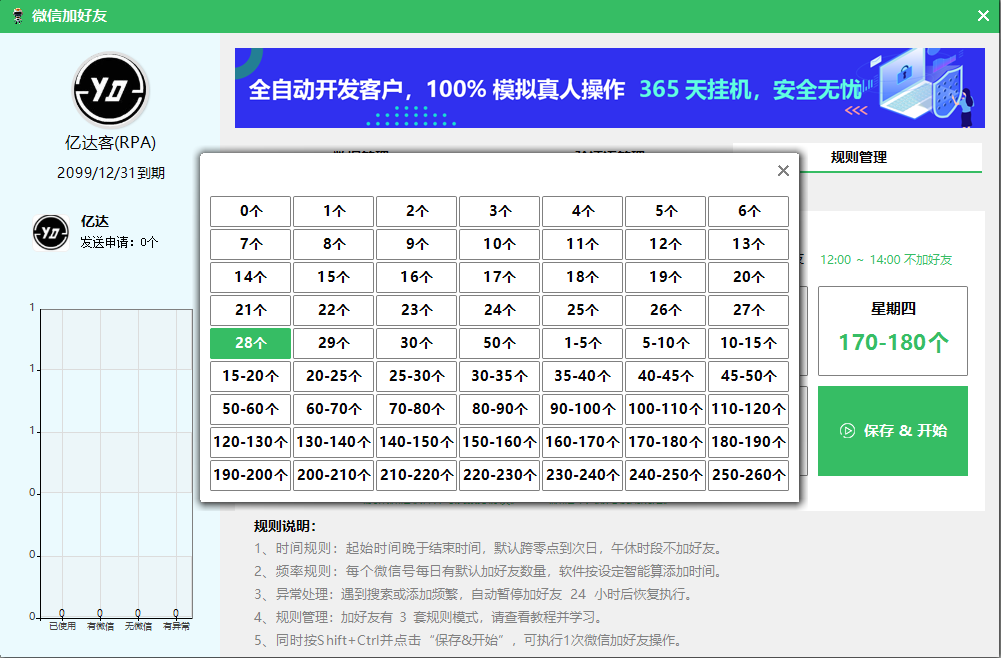This screenshot has height=658, width=1001.
Task: Set range to 90-100个
Action: pos(582,409)
